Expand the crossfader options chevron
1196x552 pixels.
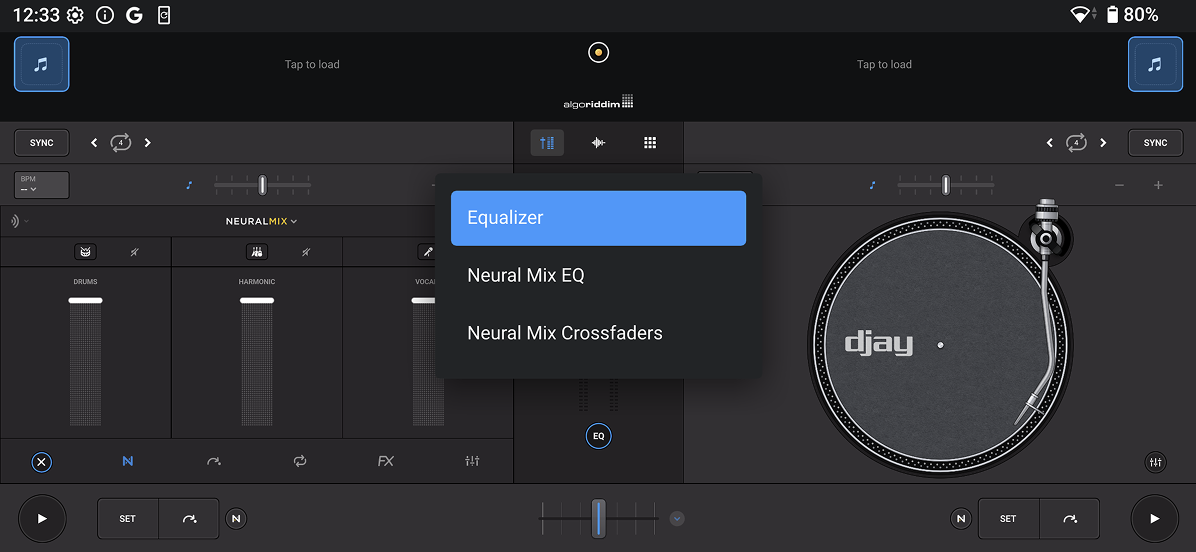677,518
